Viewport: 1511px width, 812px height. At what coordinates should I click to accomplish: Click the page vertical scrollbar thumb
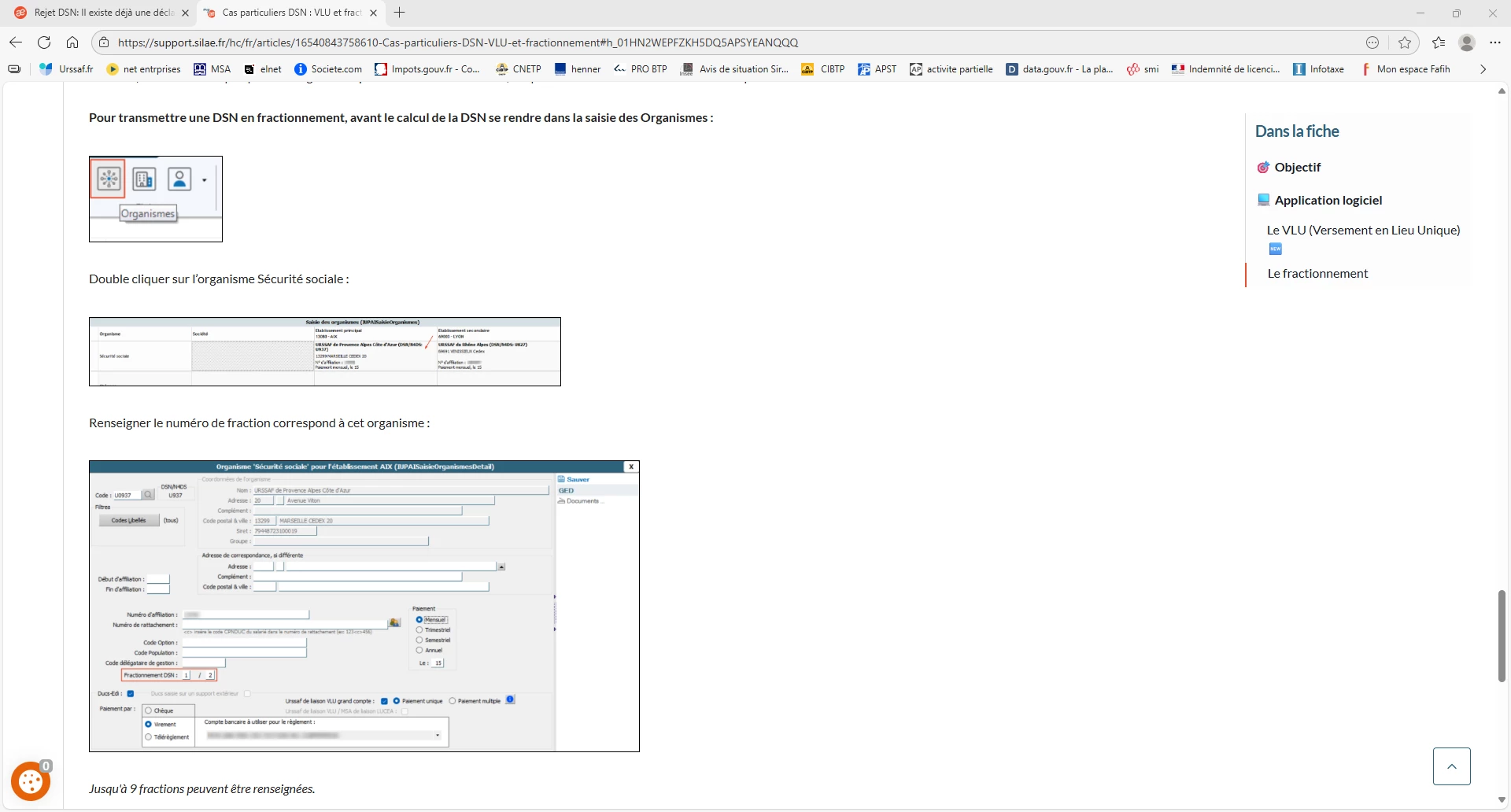point(1502,636)
